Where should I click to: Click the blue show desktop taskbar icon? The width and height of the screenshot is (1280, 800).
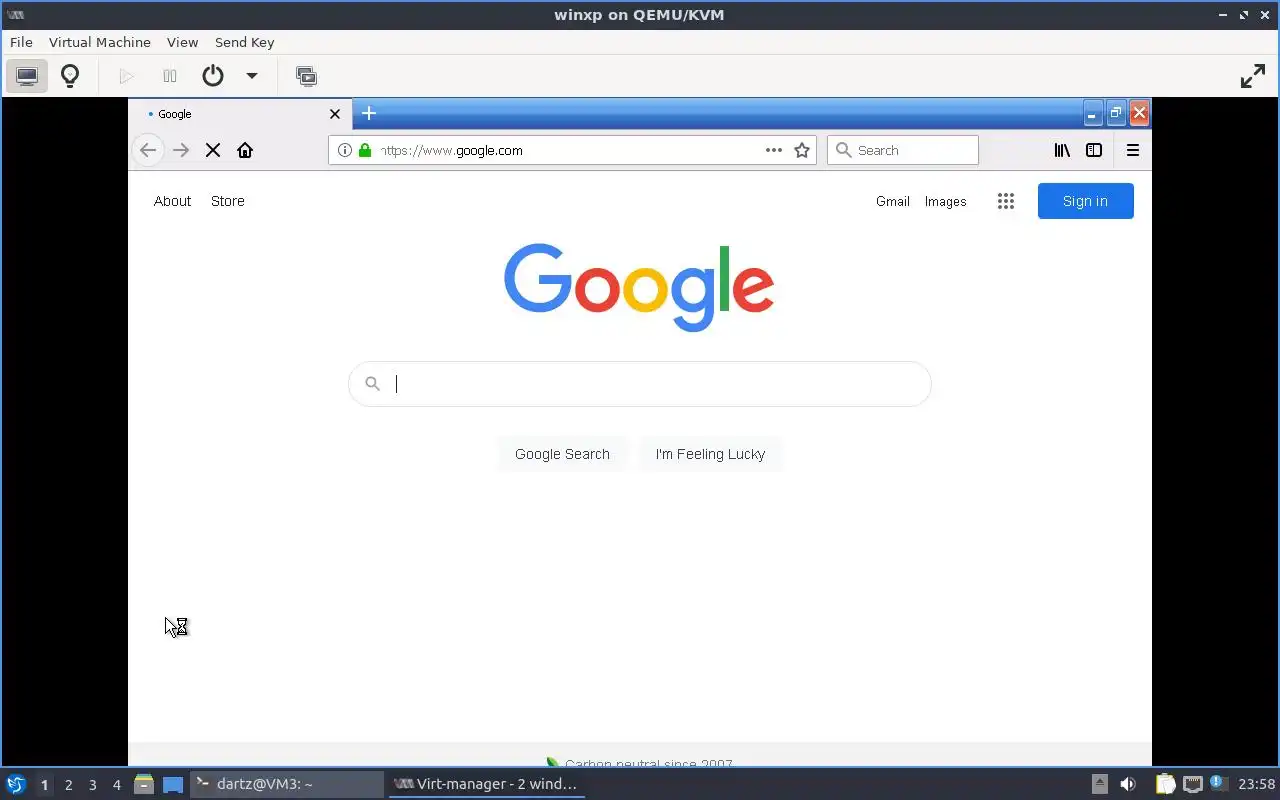(x=173, y=784)
